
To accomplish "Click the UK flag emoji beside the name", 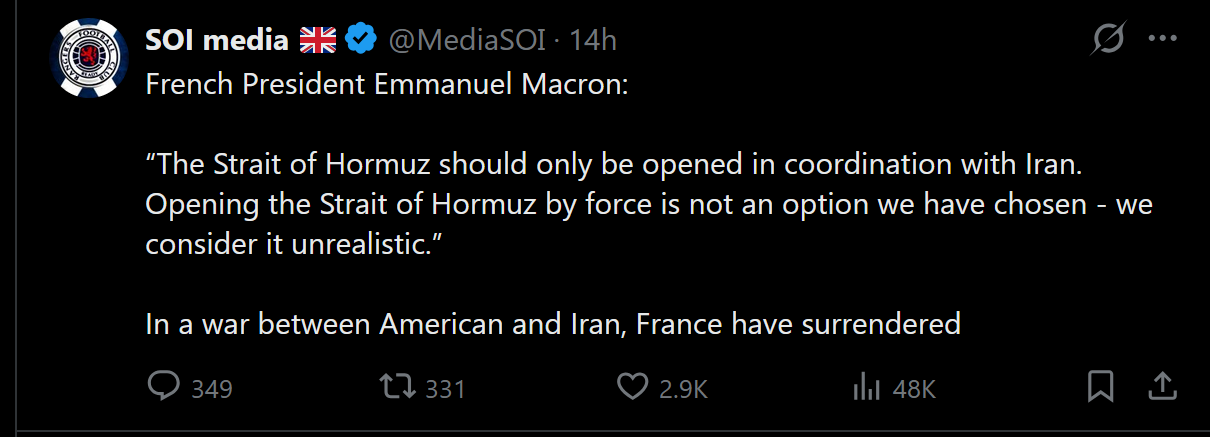I will coord(319,40).
